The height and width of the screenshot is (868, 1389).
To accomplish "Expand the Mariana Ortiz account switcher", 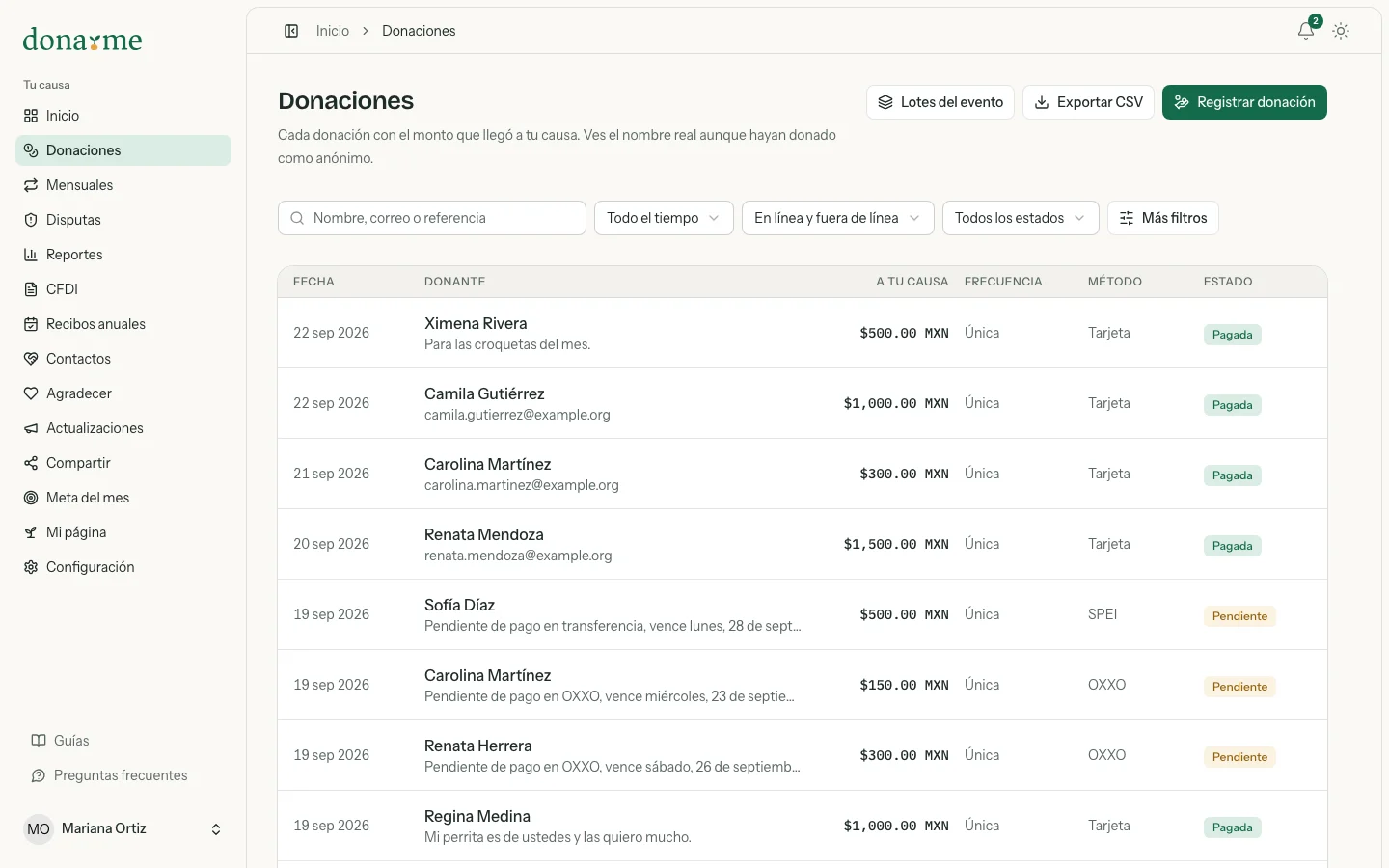I will coord(123,829).
